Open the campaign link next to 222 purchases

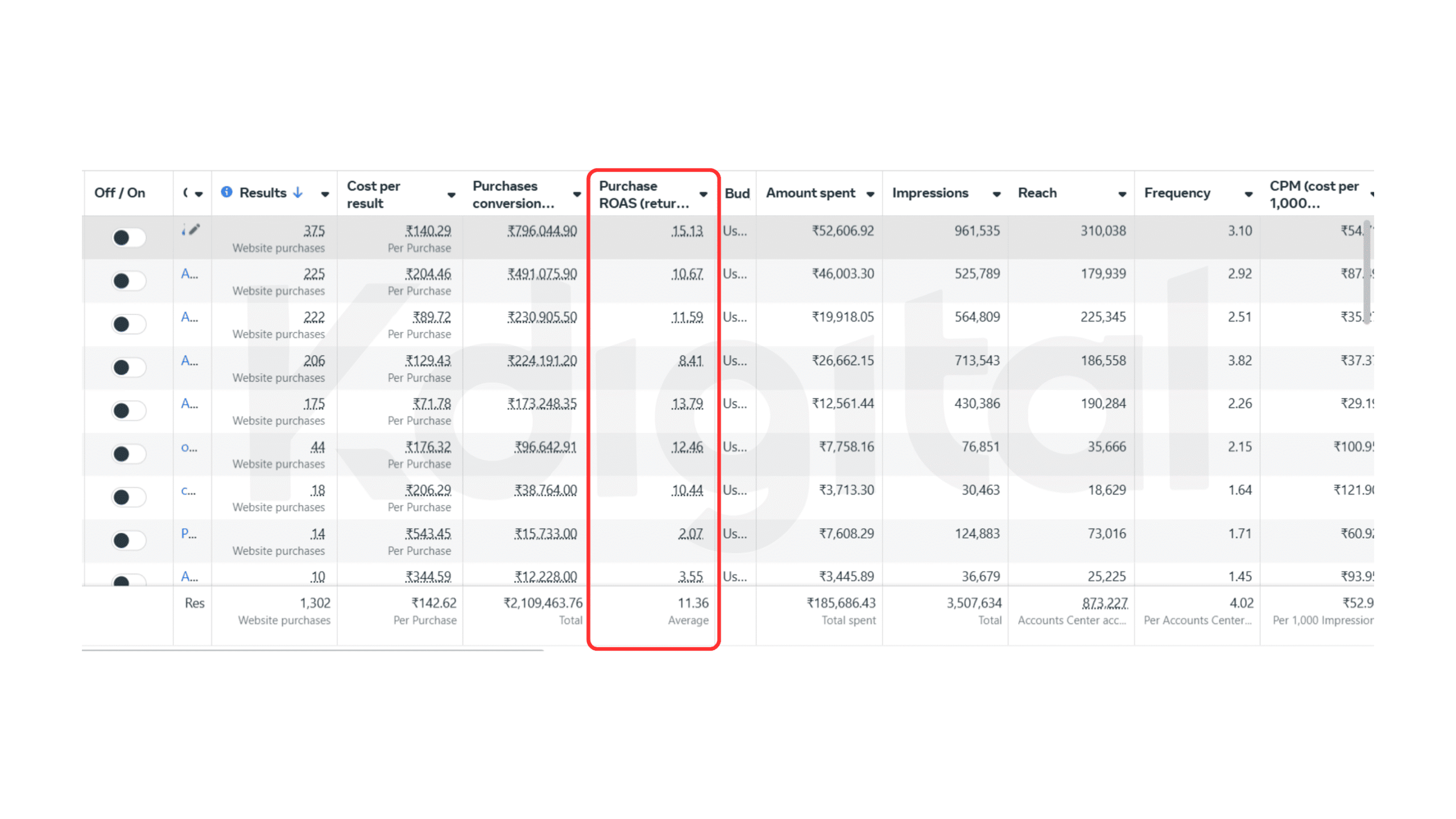pyautogui.click(x=189, y=317)
